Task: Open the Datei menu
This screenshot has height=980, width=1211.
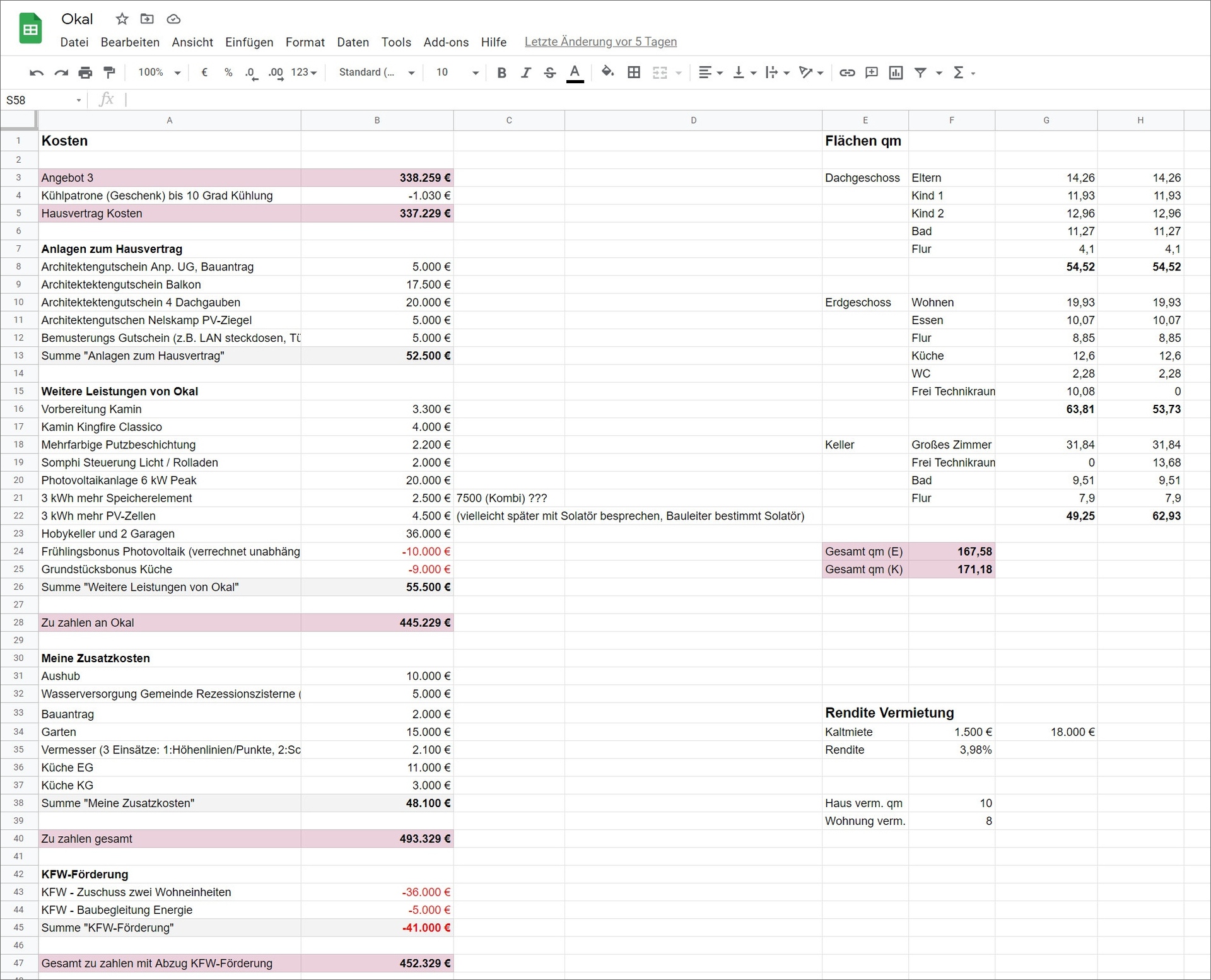Action: (x=74, y=42)
